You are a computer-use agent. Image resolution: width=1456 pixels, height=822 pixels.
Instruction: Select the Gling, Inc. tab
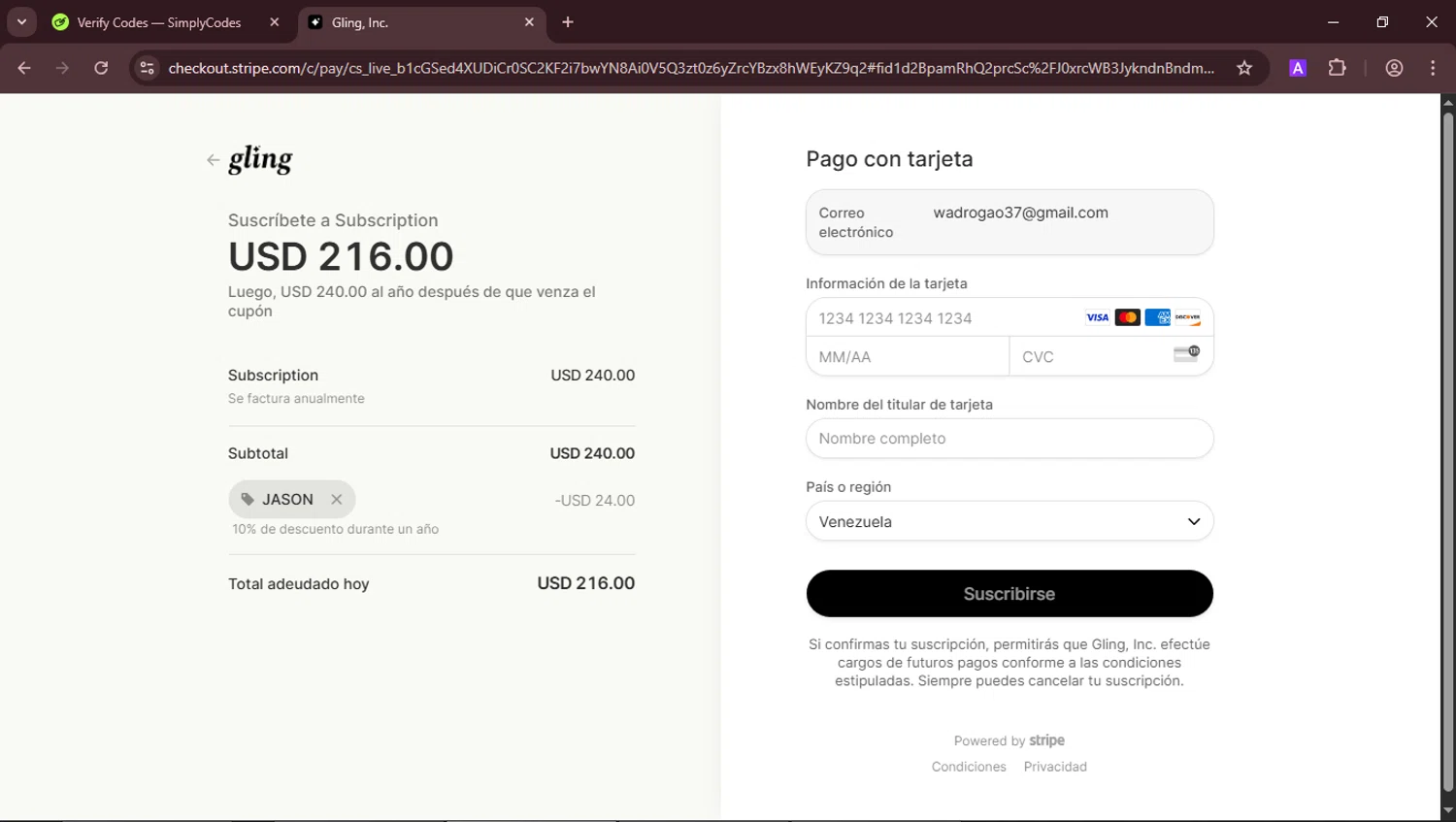419,22
